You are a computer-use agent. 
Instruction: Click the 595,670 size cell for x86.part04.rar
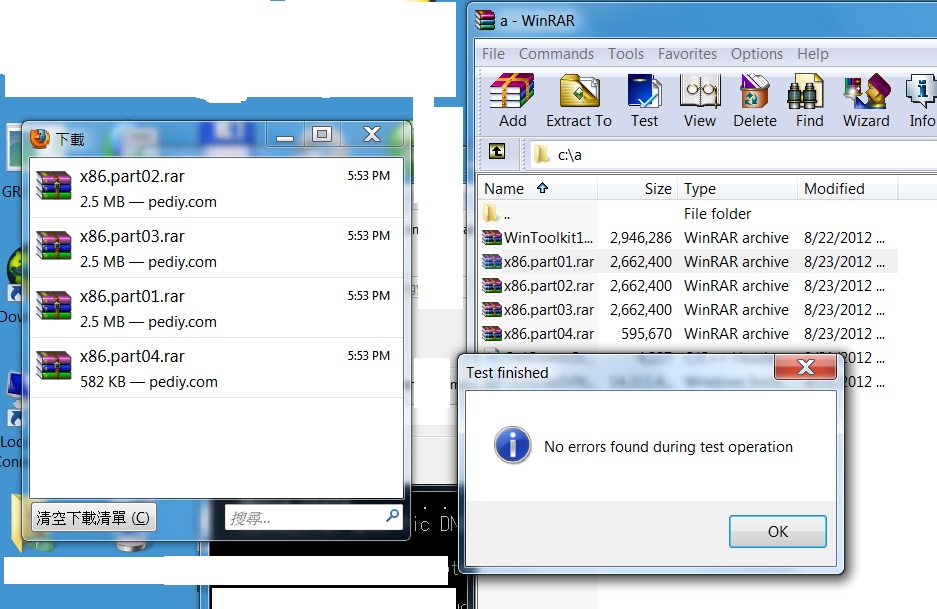click(x=647, y=333)
